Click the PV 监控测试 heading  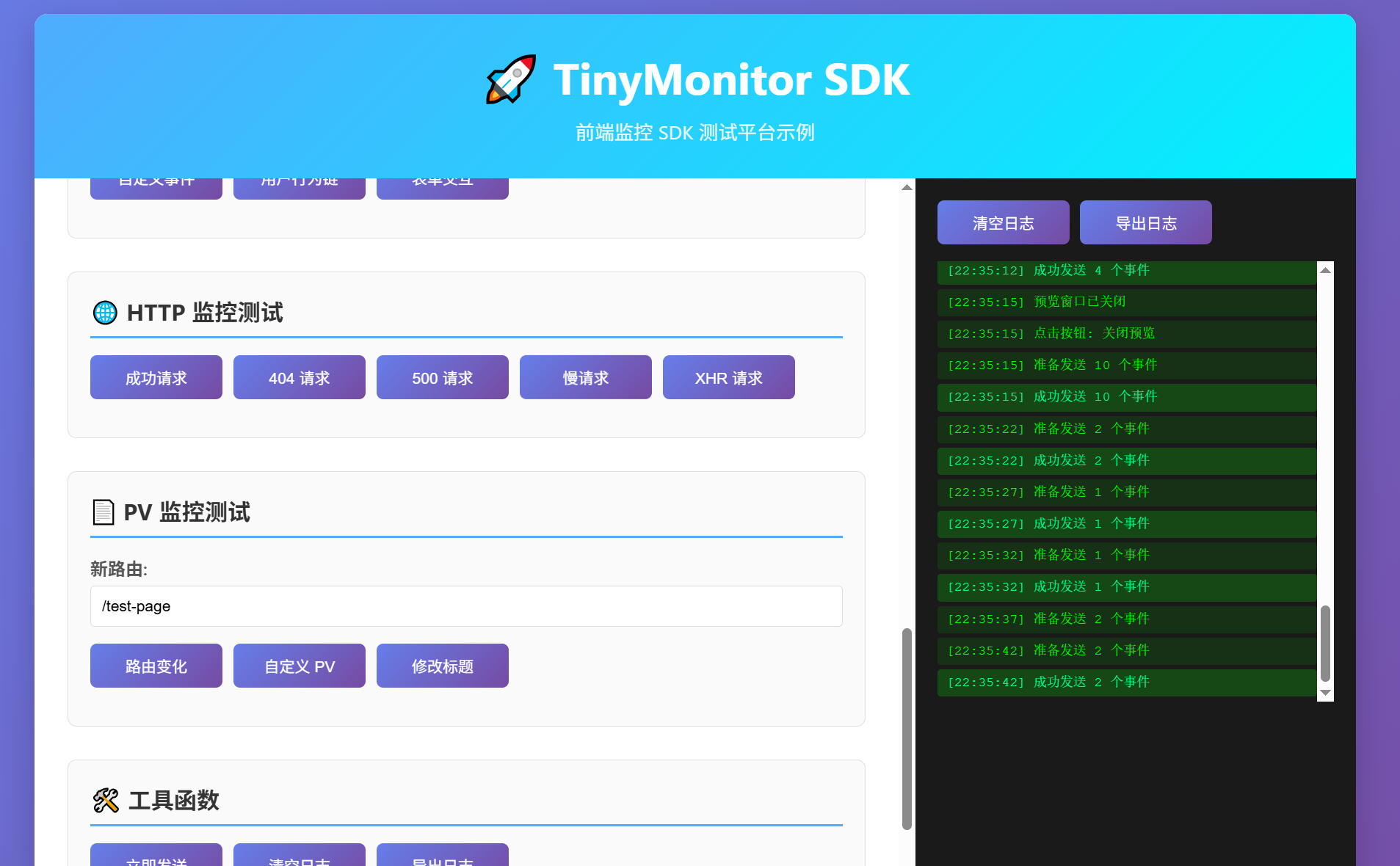187,512
